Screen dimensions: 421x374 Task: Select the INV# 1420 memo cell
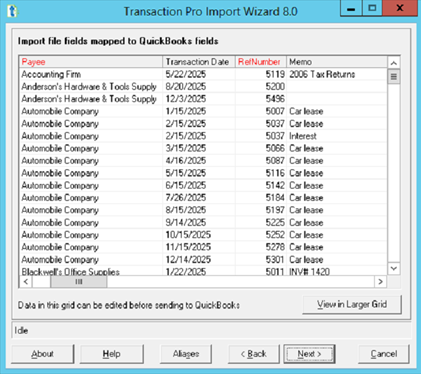pos(337,271)
